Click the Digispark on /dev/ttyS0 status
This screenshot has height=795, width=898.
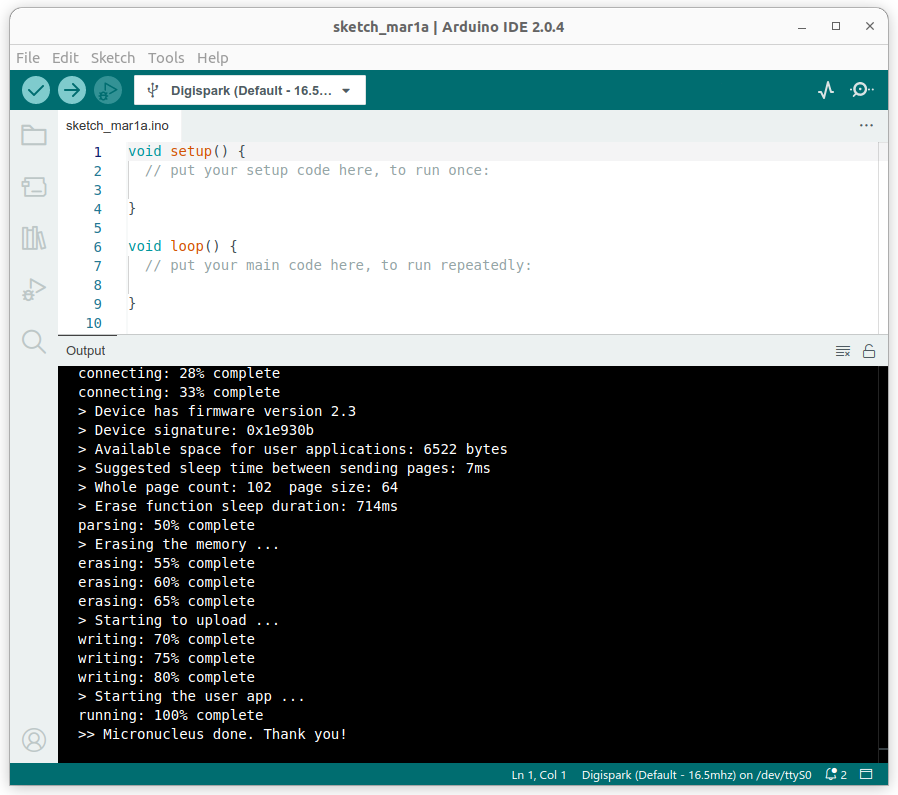point(696,775)
